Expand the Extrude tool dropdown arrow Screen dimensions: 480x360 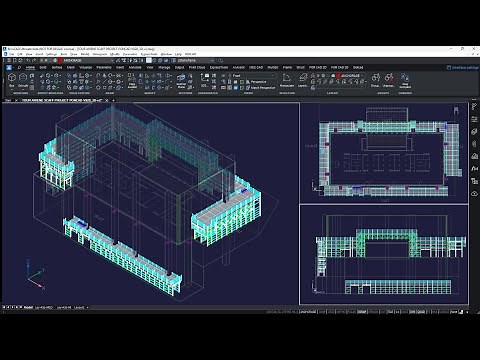[23, 89]
